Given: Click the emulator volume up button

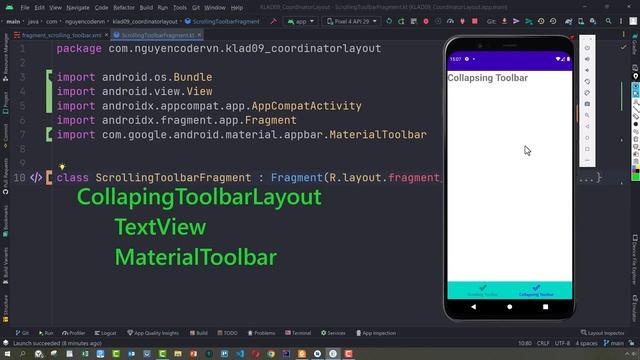Looking at the screenshot, I should click(587, 59).
